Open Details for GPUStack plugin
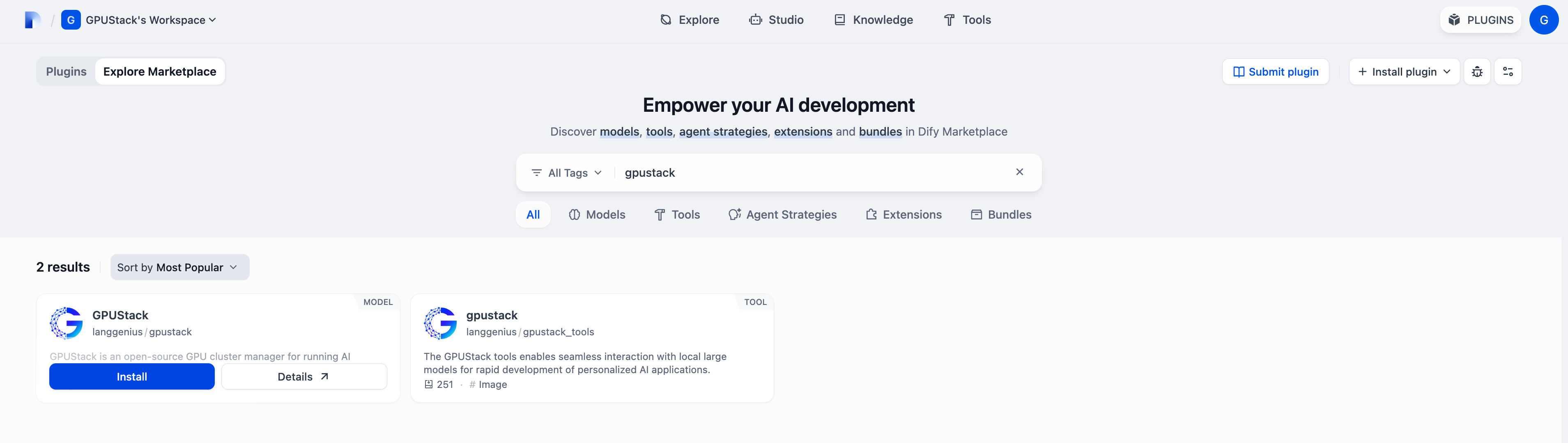Viewport: 1568px width, 443px height. click(x=304, y=376)
